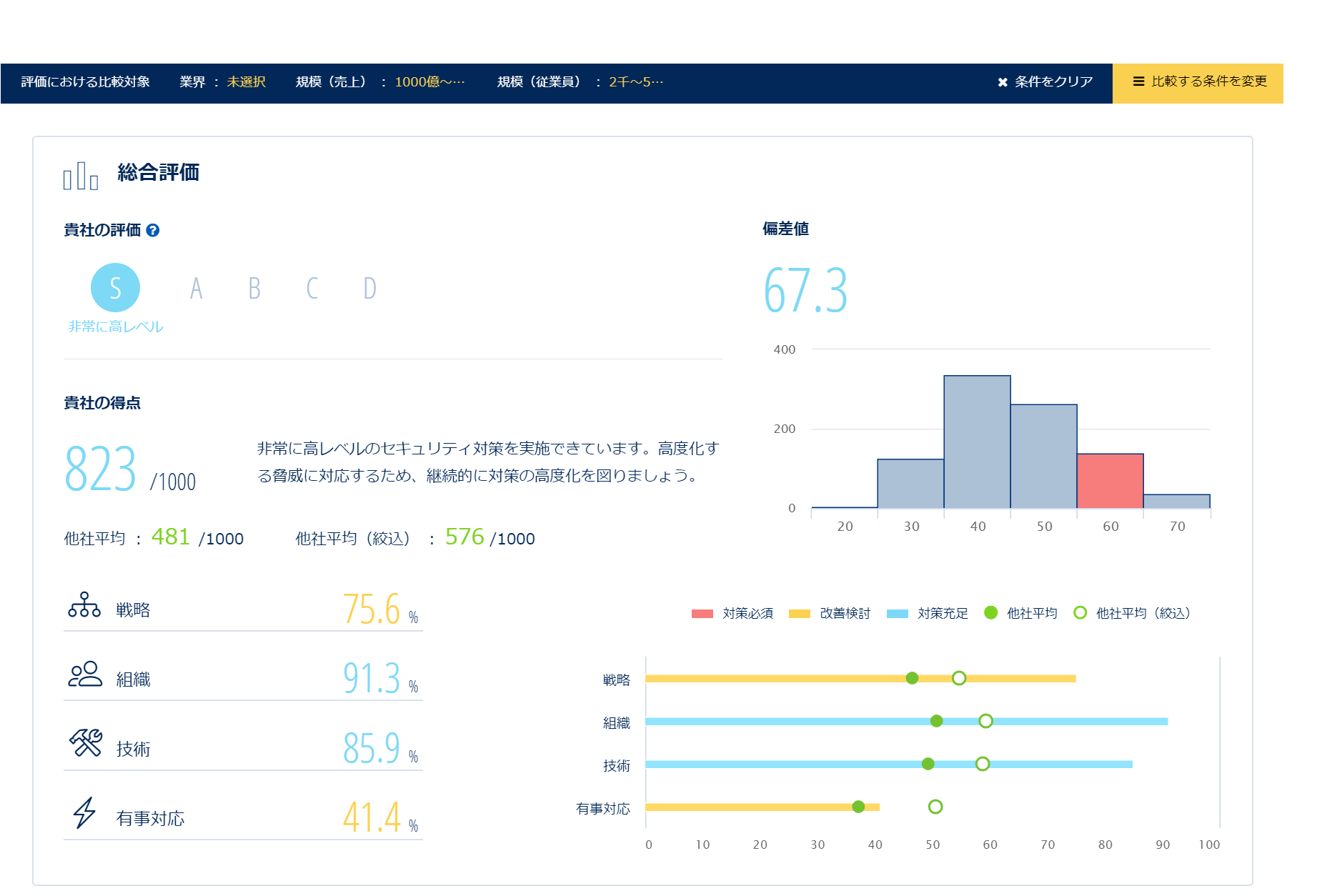Screen dimensions: 1342x896
Task: Toggle the 他社平均 filled dot legend
Action: 990,612
